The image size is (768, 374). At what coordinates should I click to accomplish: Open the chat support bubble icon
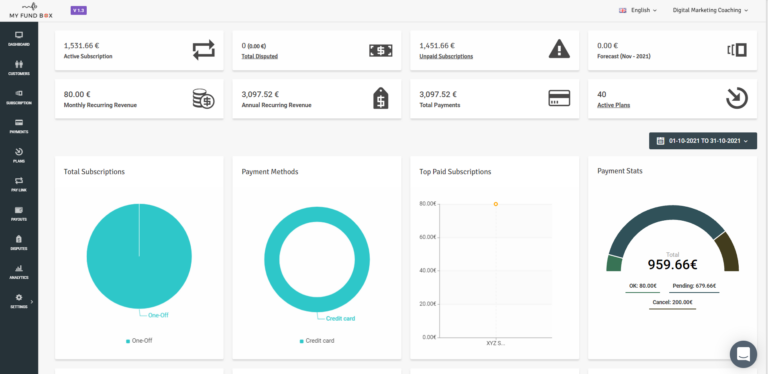click(x=743, y=354)
